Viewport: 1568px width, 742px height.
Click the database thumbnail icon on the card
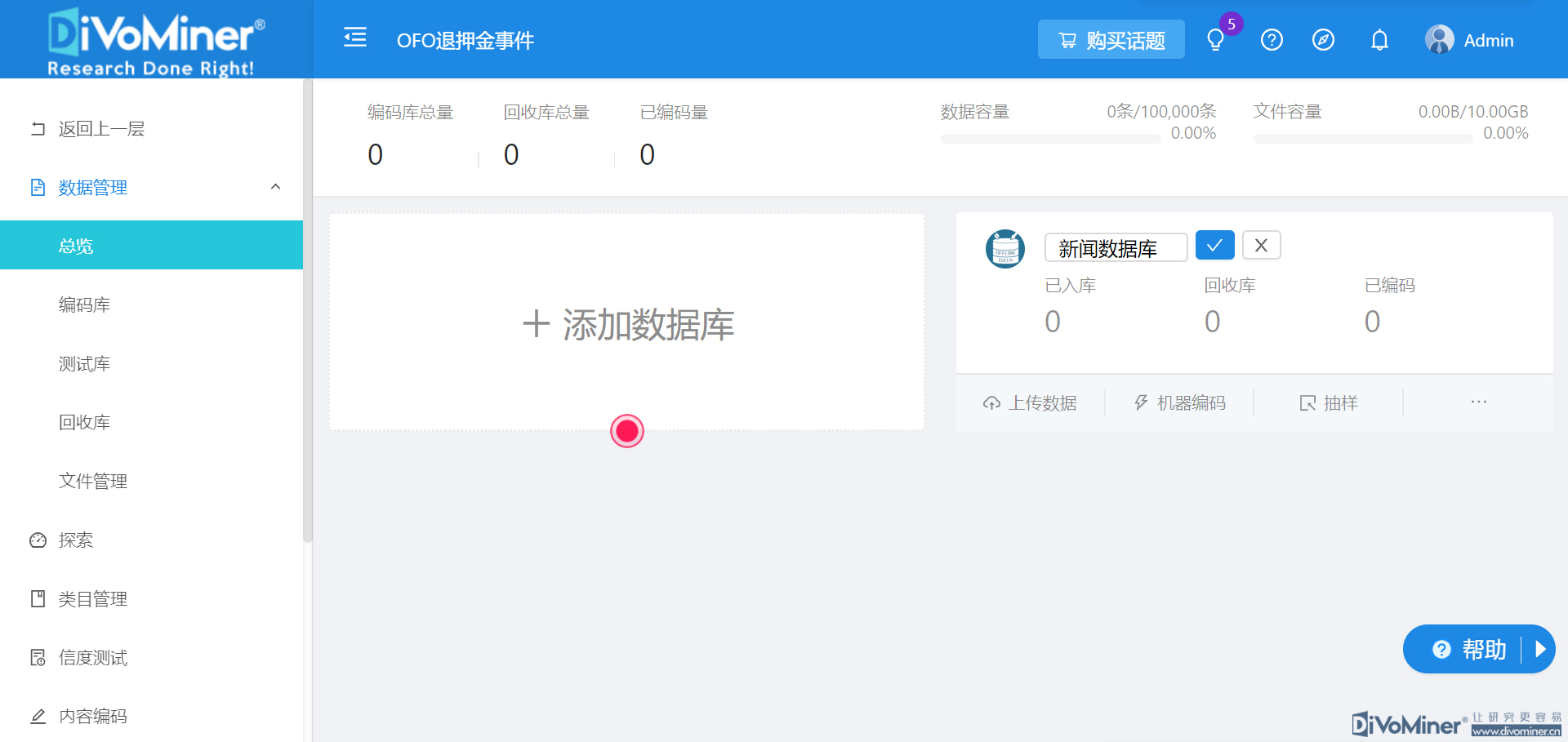1005,249
